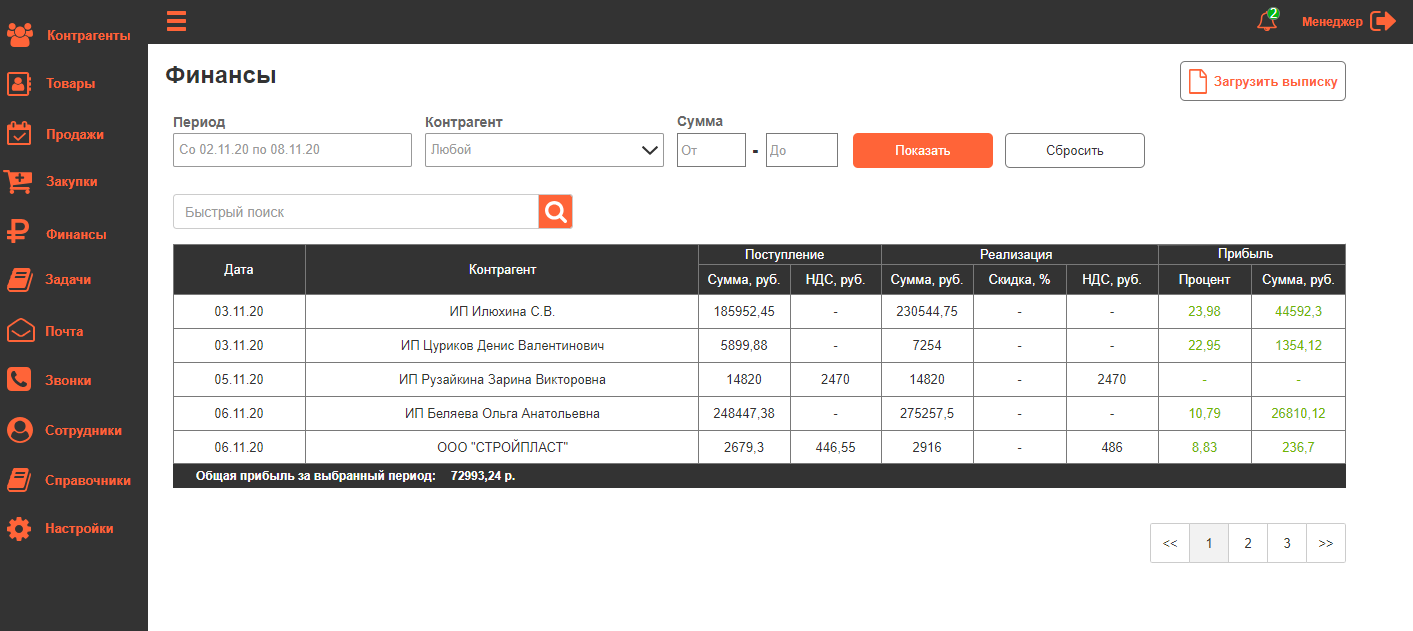Open Сотрудники menu item

(x=84, y=431)
